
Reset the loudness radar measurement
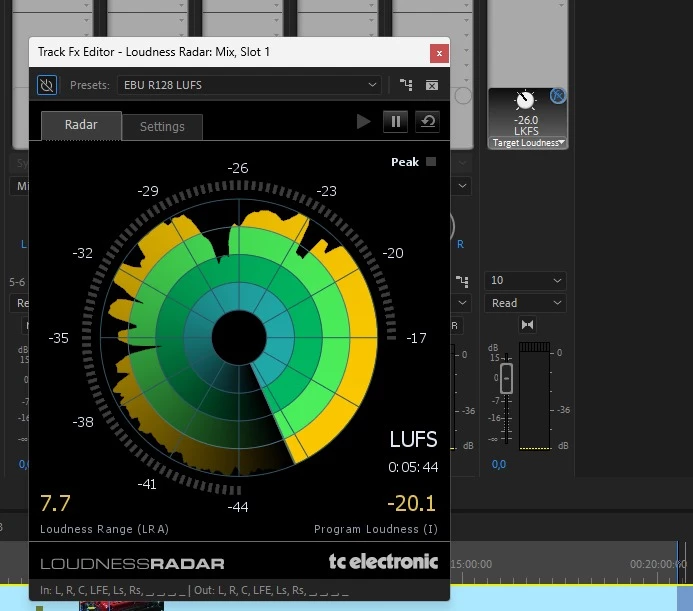coord(427,122)
